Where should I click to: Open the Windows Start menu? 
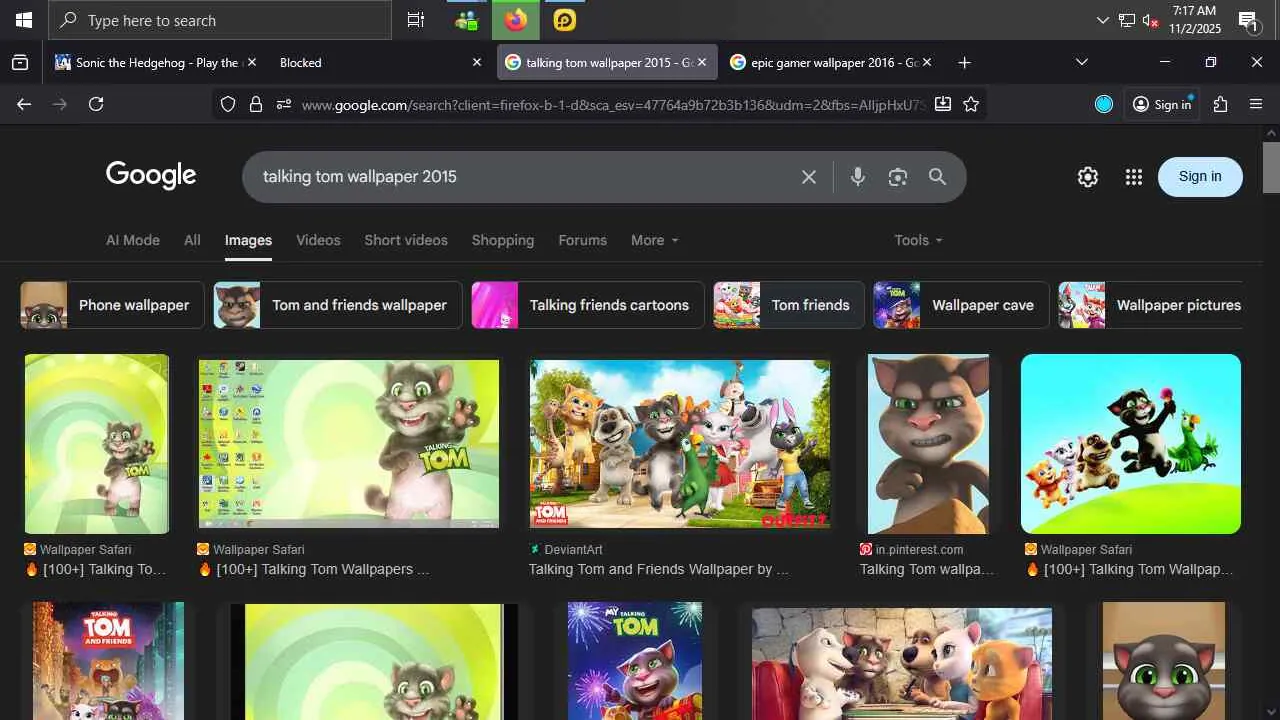coord(24,20)
